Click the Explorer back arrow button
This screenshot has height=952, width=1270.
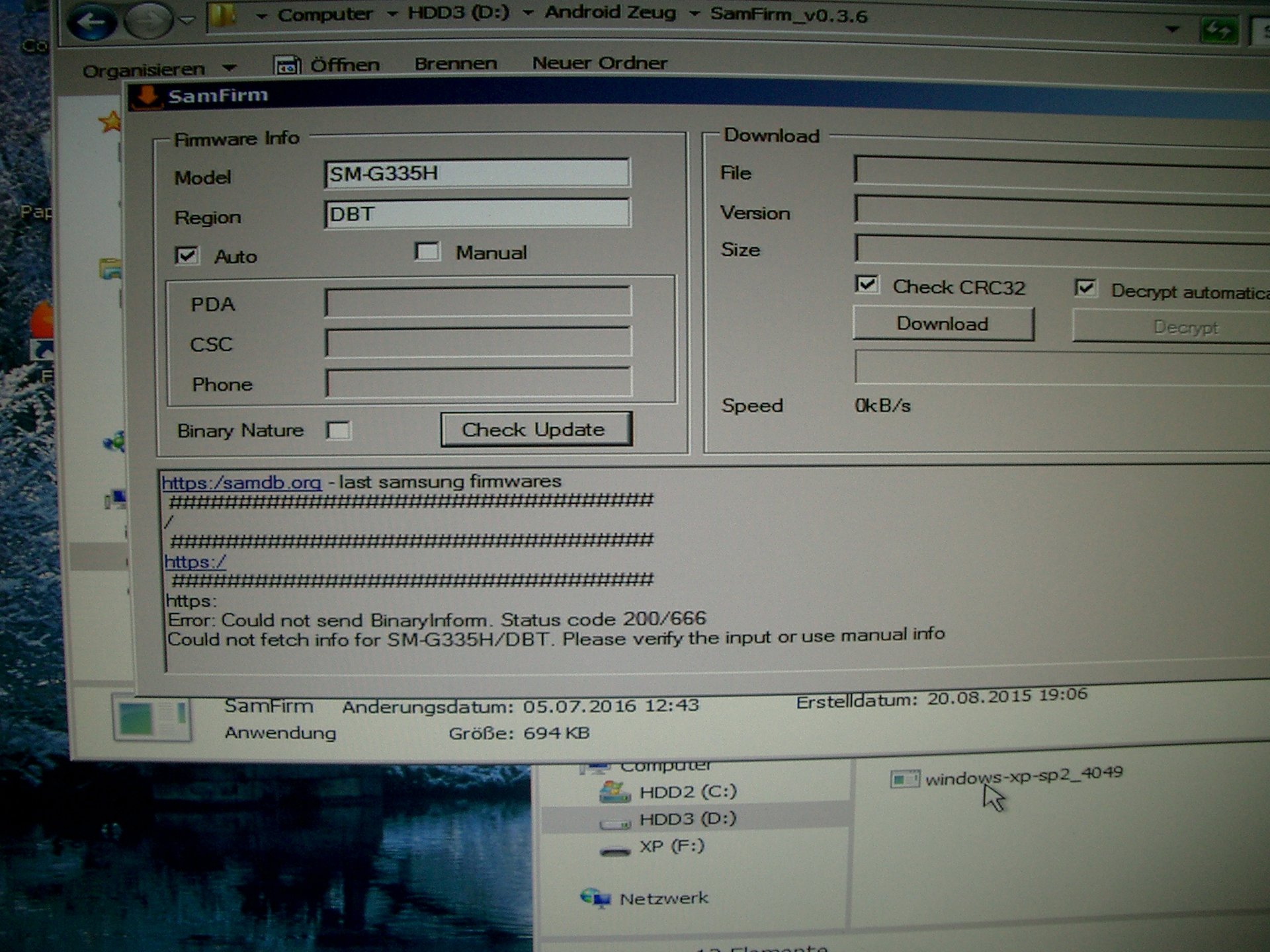click(91, 22)
